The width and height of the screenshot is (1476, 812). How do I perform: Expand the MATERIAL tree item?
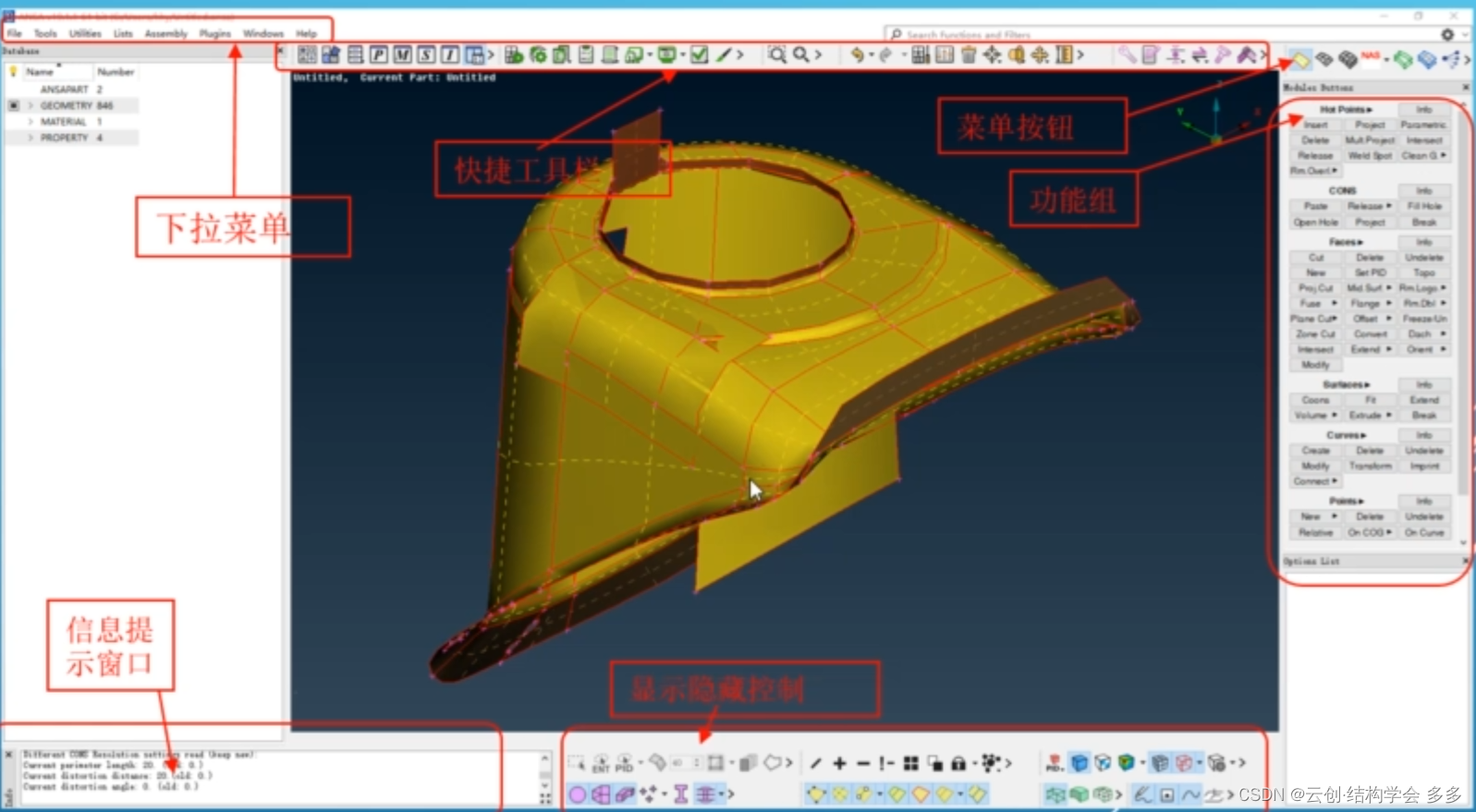pyautogui.click(x=30, y=122)
